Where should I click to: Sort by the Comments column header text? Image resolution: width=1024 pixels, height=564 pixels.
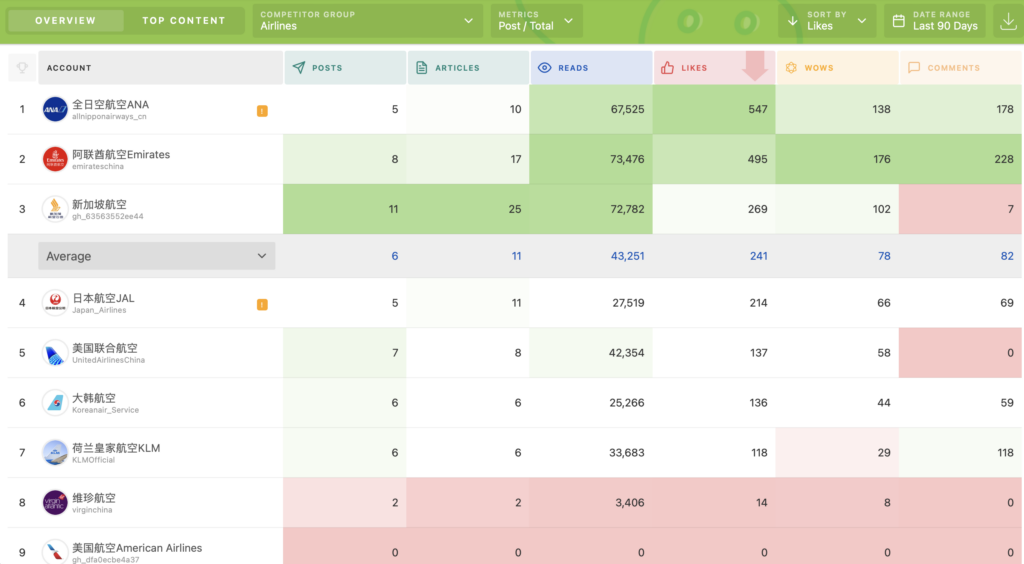(953, 68)
